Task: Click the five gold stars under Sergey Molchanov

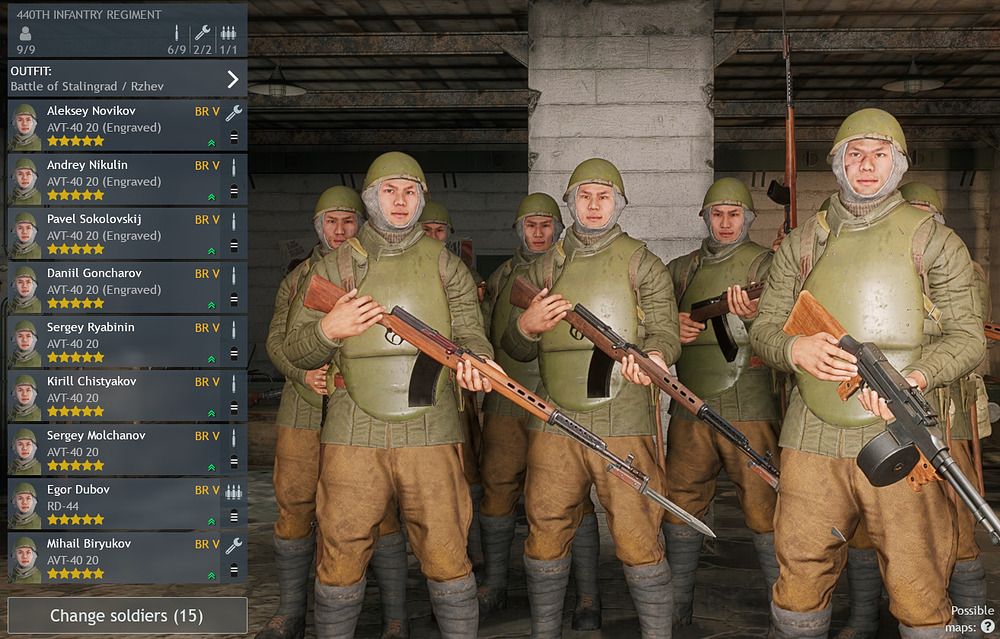Action: click(x=75, y=466)
